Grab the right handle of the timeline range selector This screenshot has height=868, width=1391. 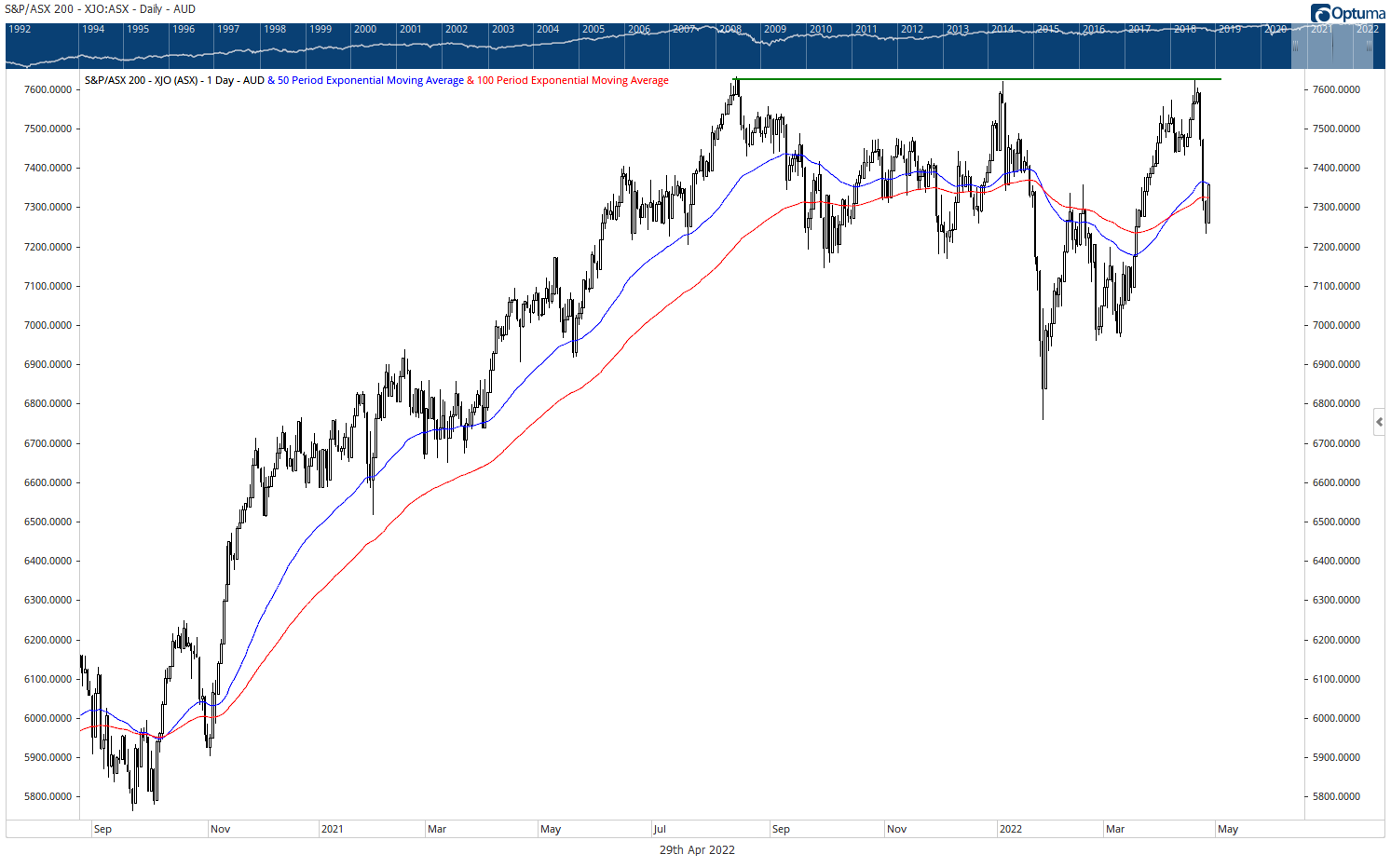[x=1369, y=46]
